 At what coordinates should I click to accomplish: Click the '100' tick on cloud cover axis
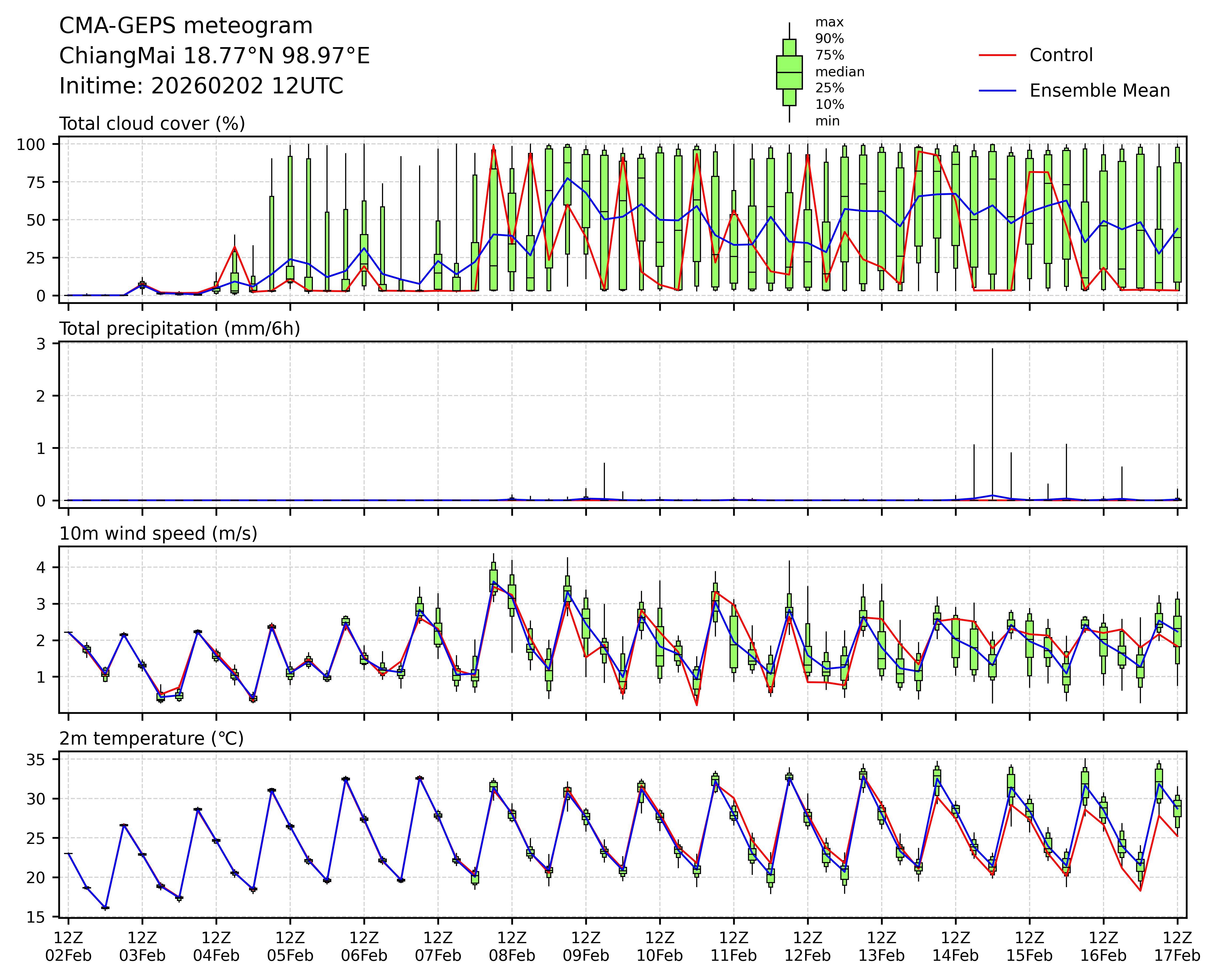tap(30, 144)
